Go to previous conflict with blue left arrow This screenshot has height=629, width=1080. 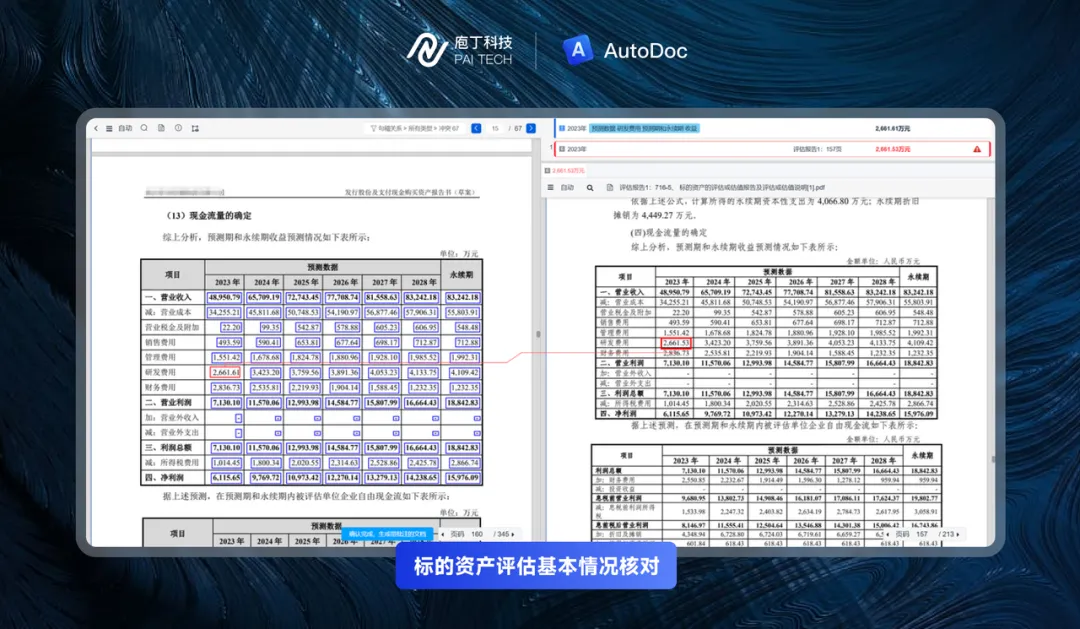click(476, 128)
